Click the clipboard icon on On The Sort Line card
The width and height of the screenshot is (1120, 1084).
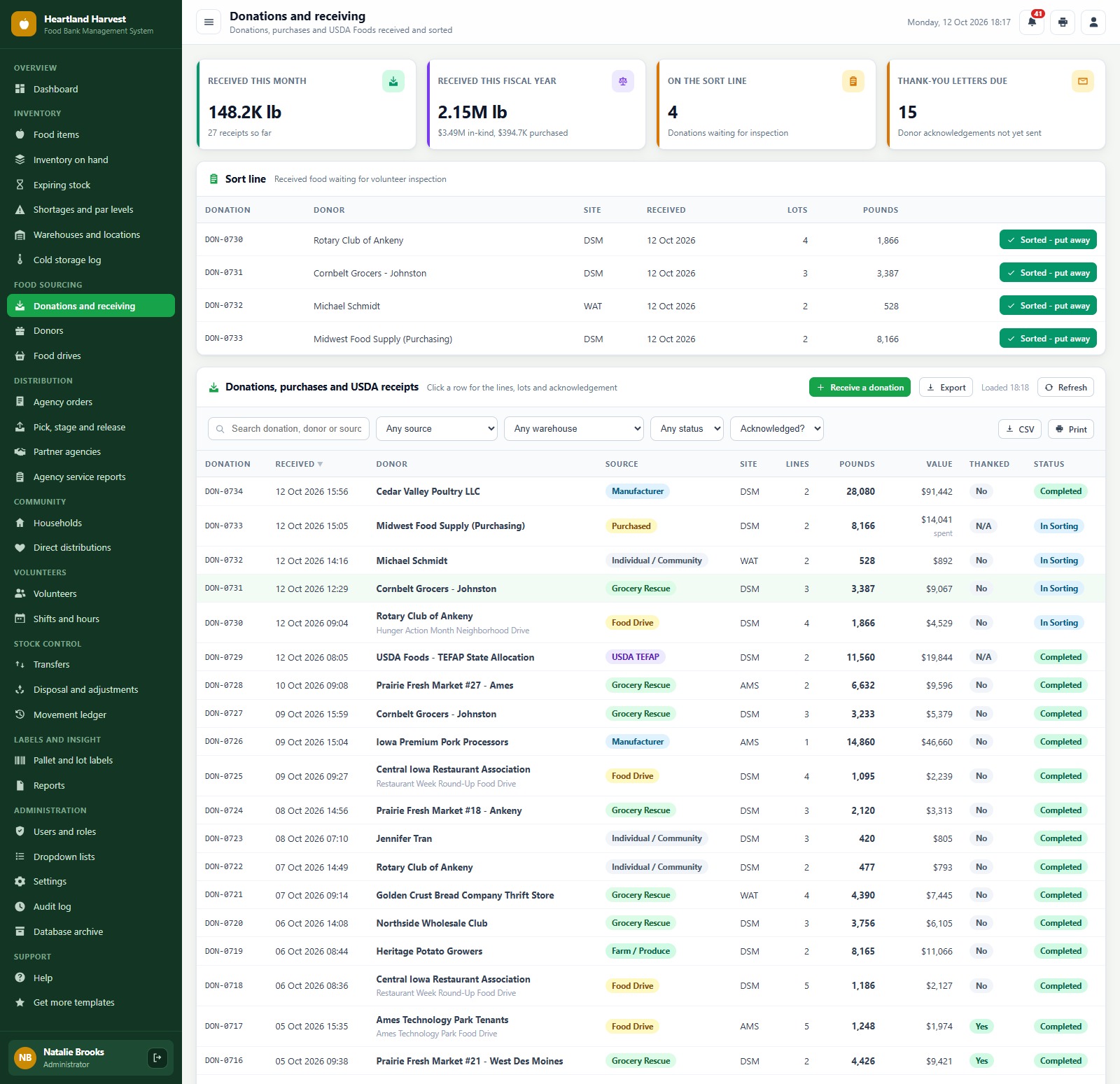(x=853, y=81)
